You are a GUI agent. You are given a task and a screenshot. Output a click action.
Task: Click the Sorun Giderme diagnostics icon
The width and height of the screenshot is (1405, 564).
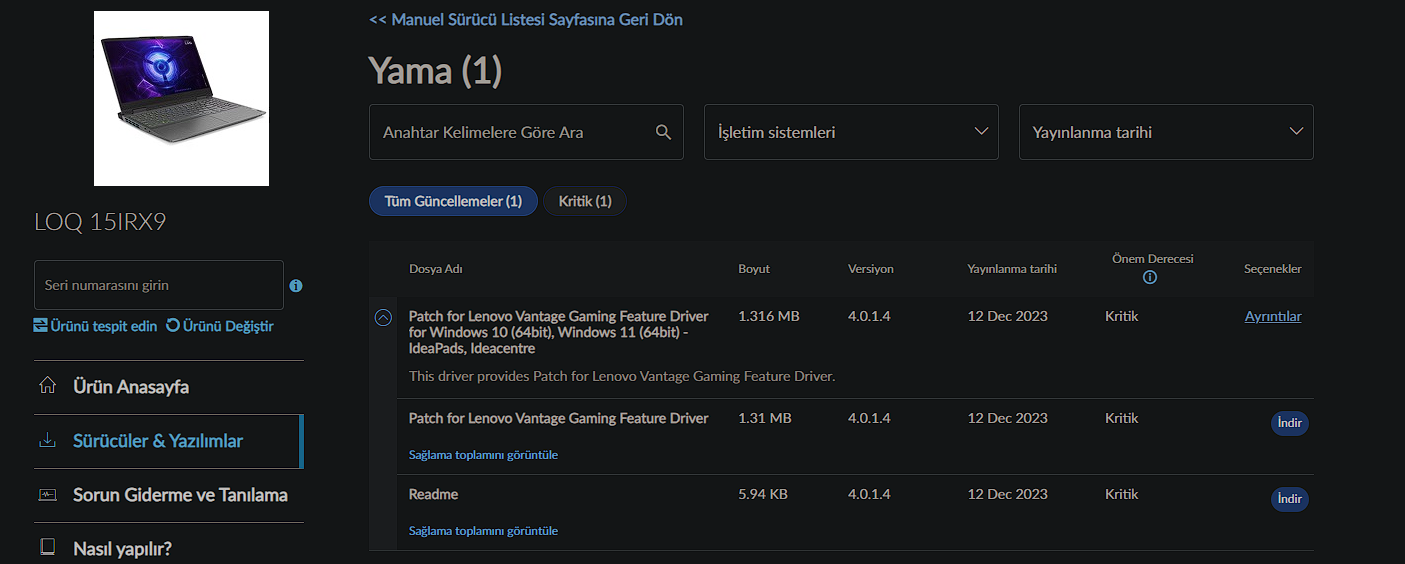click(x=47, y=495)
